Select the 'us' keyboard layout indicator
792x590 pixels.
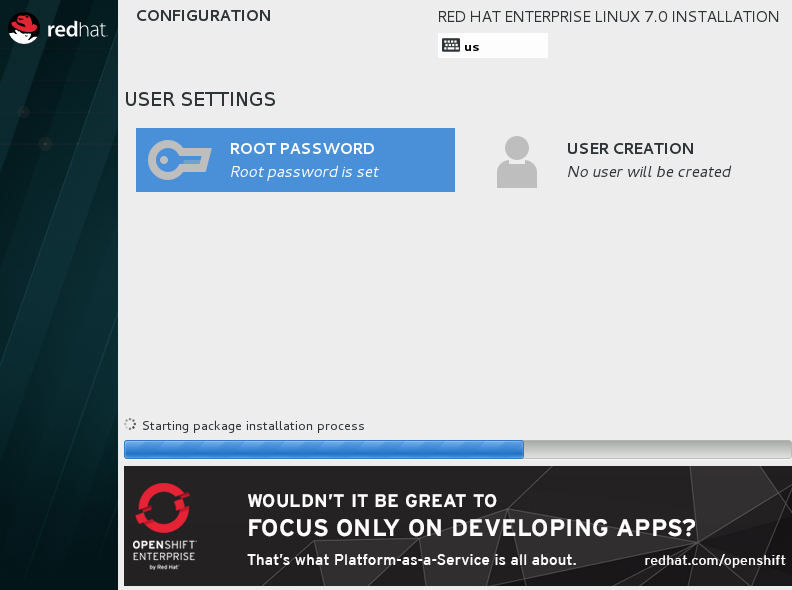coord(492,45)
